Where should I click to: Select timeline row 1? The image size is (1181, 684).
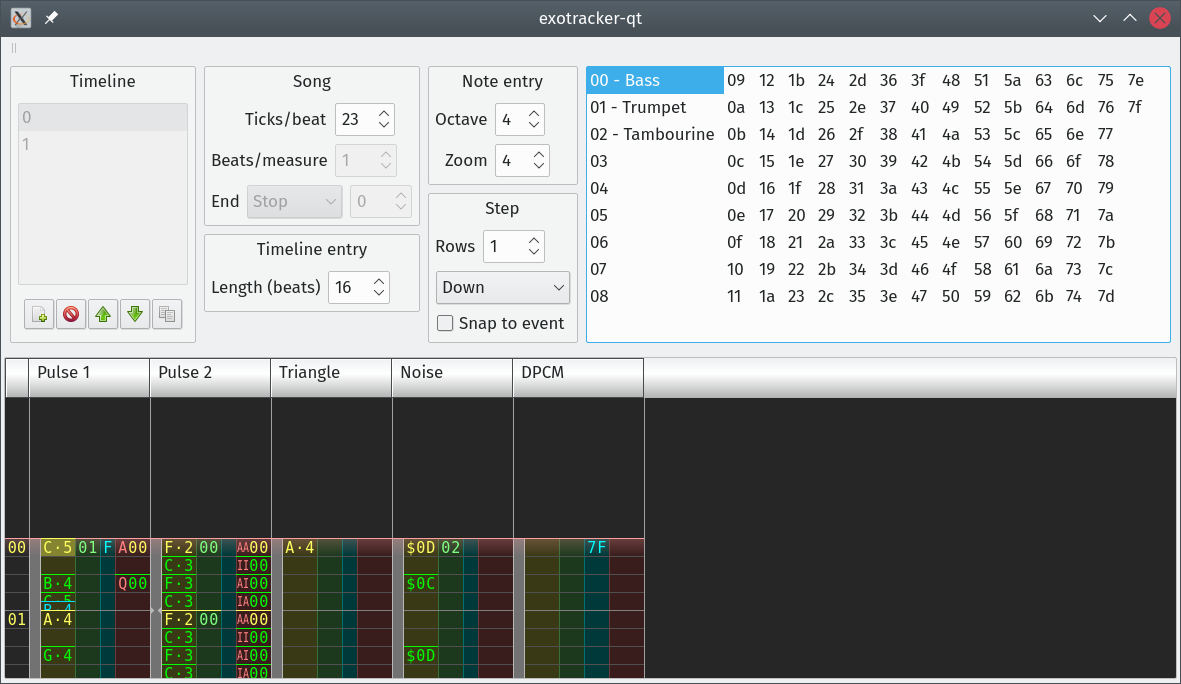102,144
